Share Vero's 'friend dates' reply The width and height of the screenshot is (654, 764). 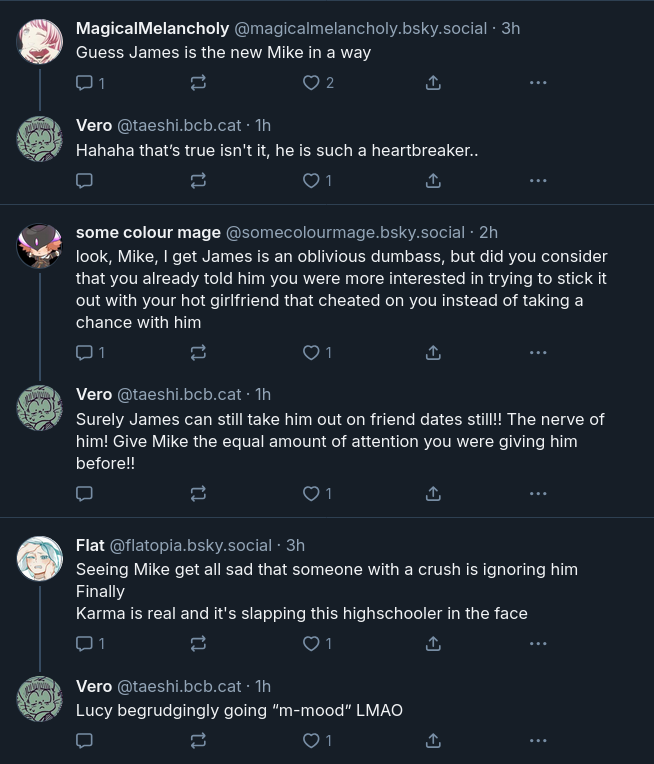(x=433, y=493)
